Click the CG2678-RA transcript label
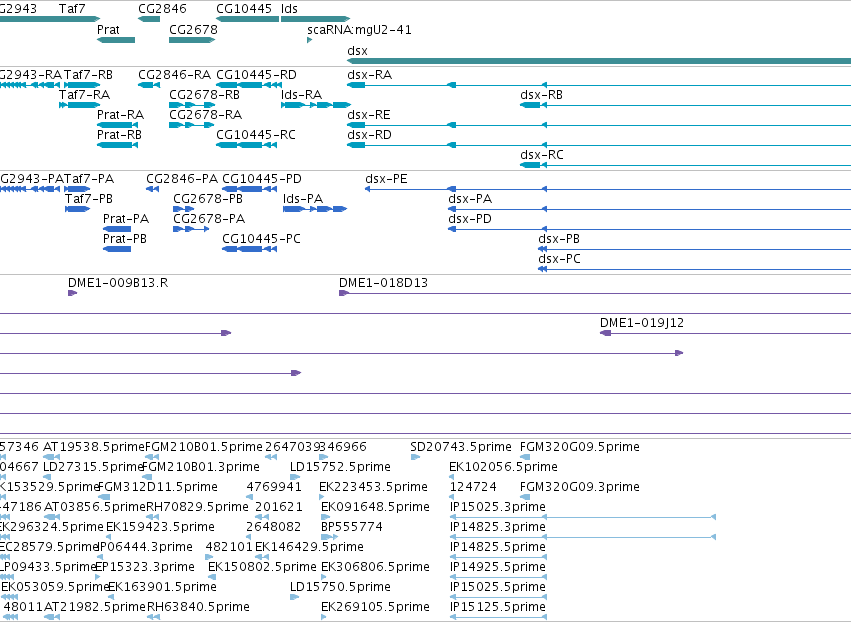Viewport: 851px width, 622px height. click(x=206, y=115)
